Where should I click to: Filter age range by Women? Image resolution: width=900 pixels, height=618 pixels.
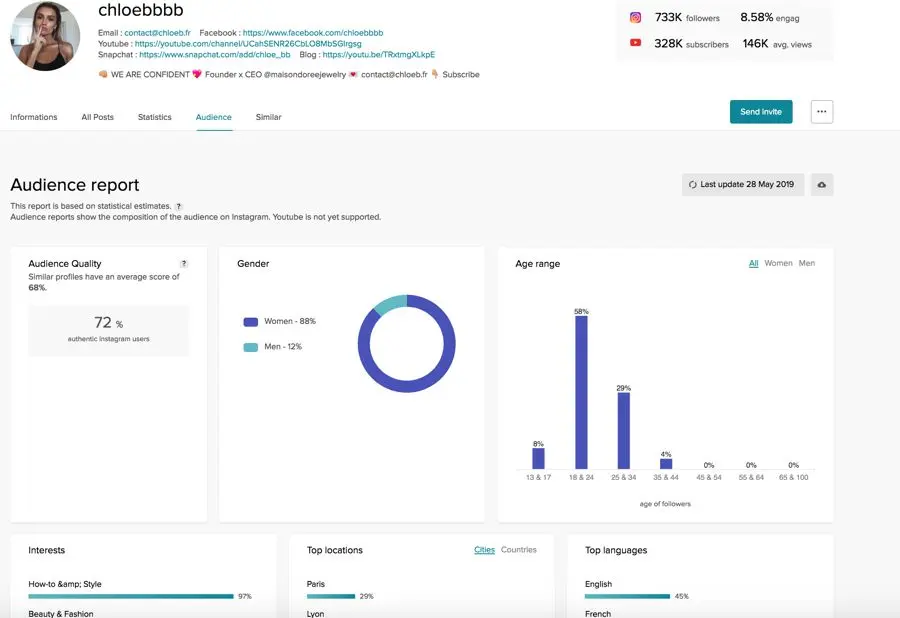pos(778,264)
